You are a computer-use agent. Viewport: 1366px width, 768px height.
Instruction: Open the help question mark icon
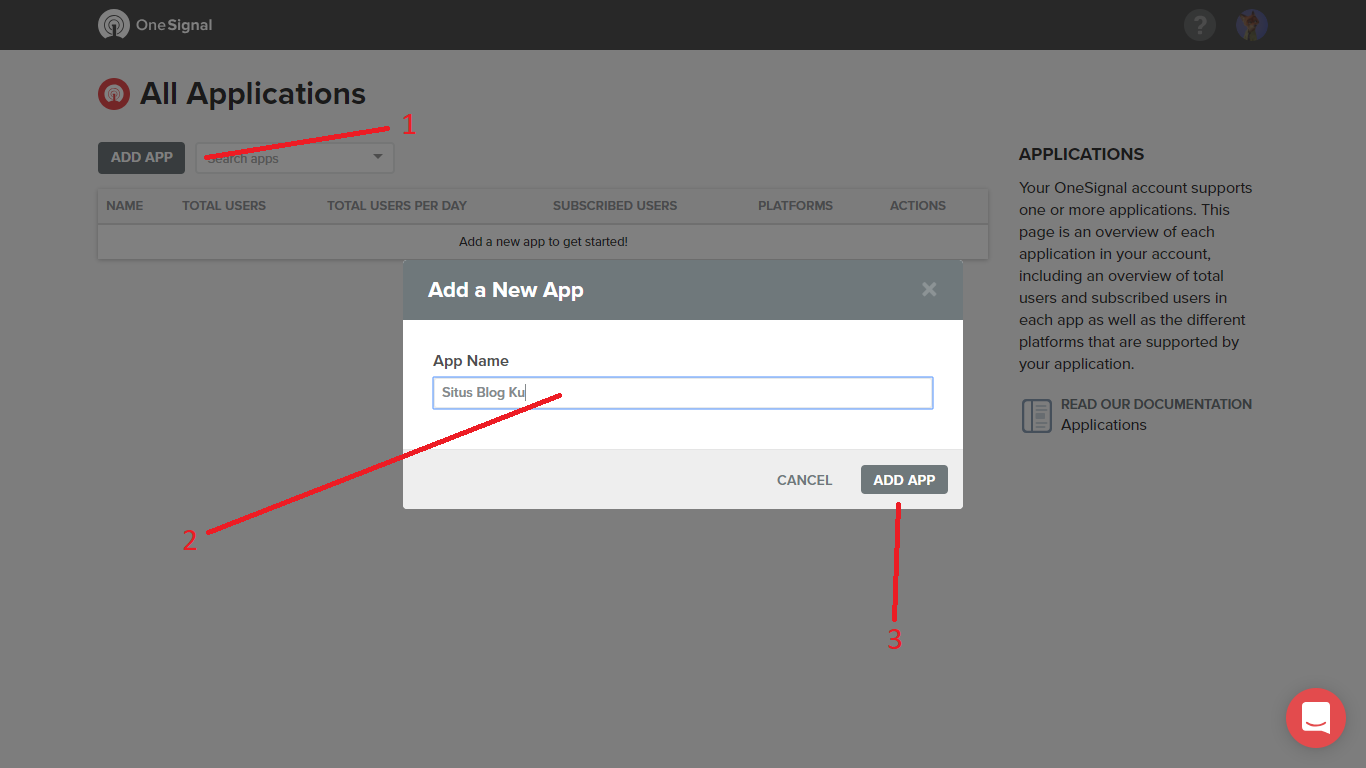1200,24
